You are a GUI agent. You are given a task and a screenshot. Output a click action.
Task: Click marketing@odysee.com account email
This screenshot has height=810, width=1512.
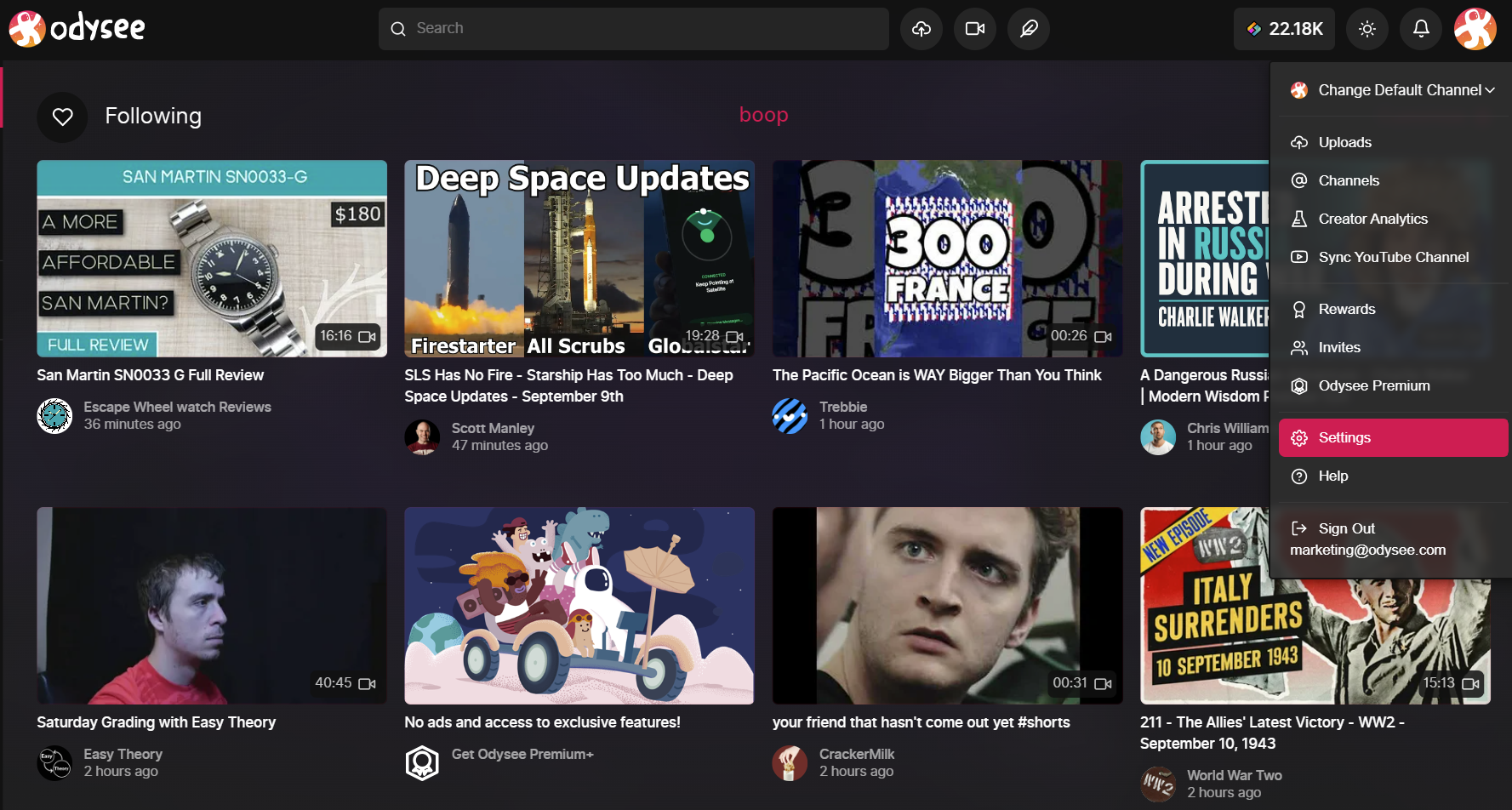click(x=1367, y=550)
